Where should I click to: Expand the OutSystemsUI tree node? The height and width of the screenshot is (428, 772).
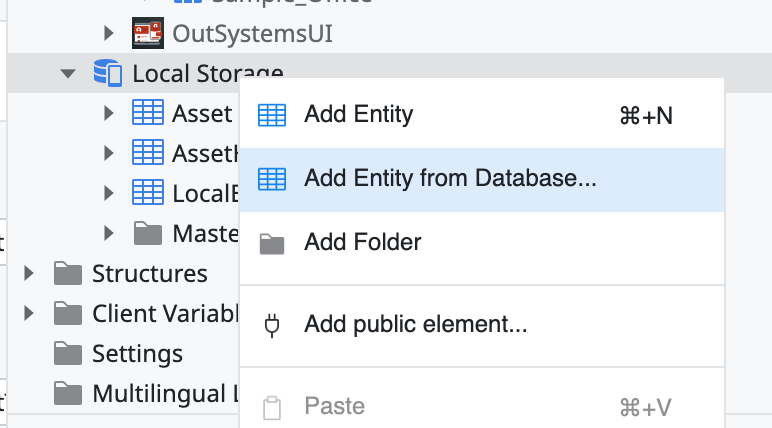pos(109,33)
